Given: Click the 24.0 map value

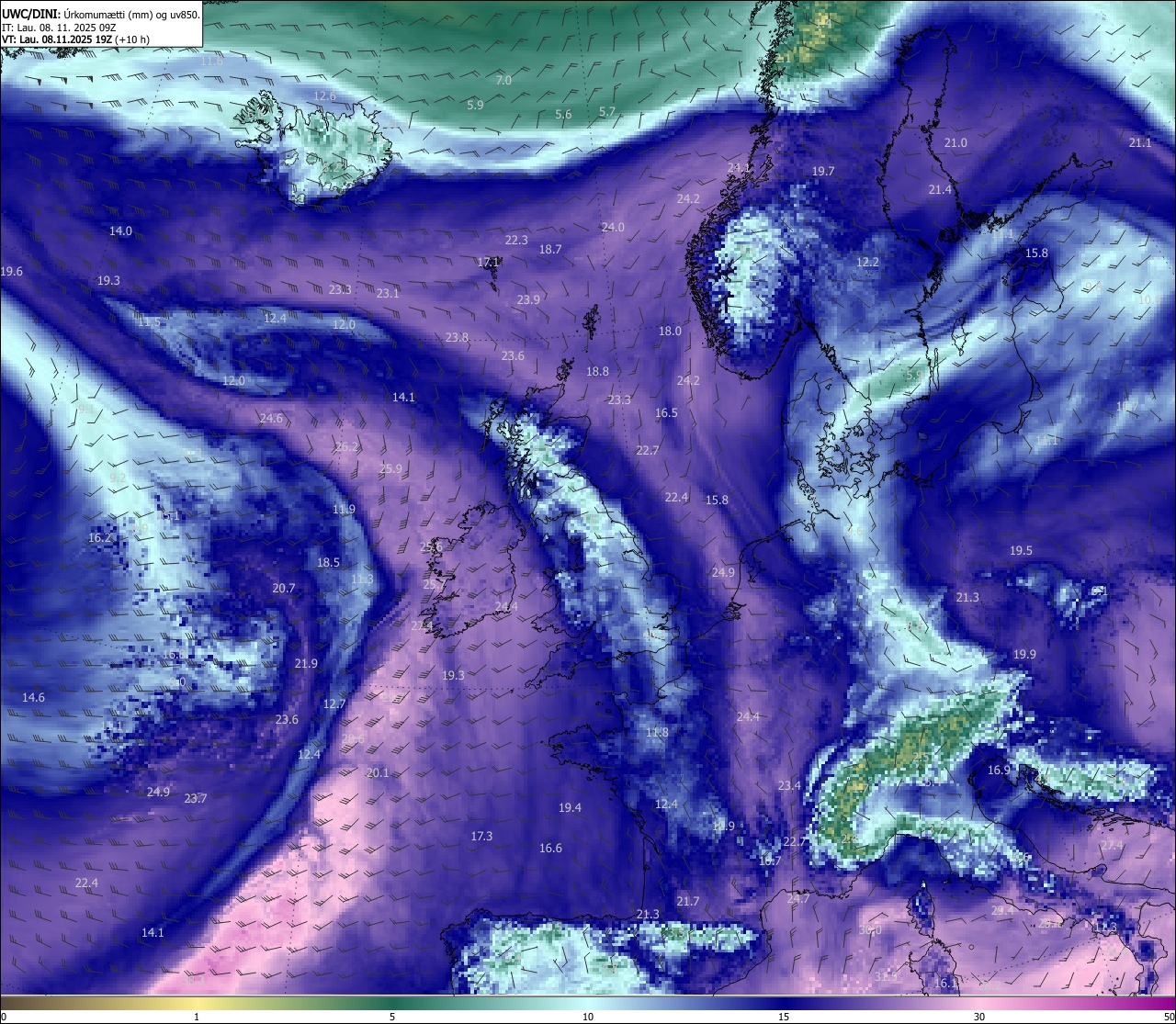Looking at the screenshot, I should click(613, 228).
